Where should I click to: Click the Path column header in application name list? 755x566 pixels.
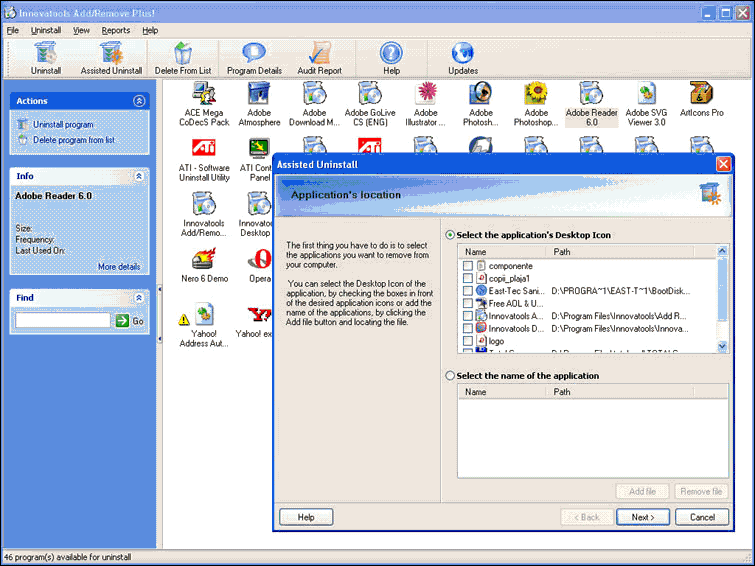[x=620, y=392]
